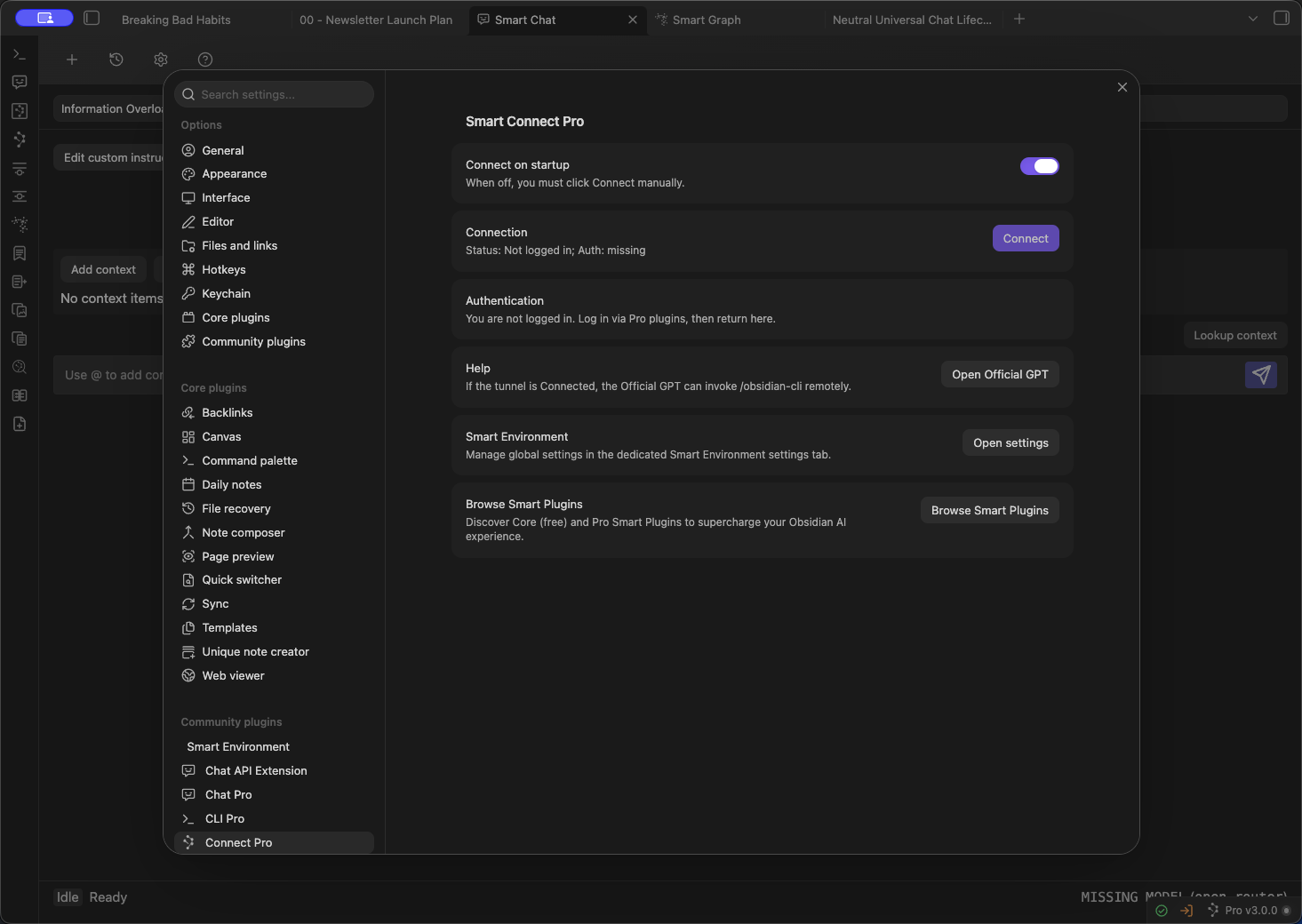
Task: Open Canvas plugin settings
Action: (x=274, y=437)
